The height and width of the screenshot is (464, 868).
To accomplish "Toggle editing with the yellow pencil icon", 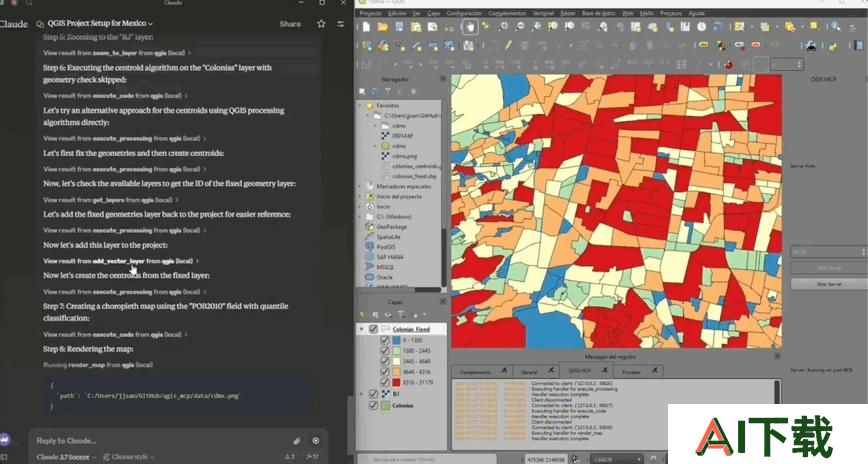I will pos(508,45).
